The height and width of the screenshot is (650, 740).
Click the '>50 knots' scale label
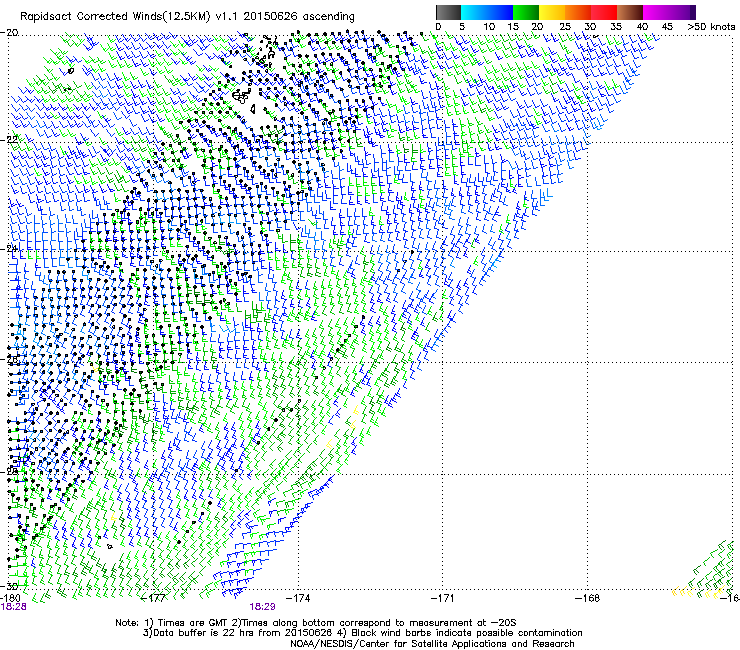[x=711, y=27]
